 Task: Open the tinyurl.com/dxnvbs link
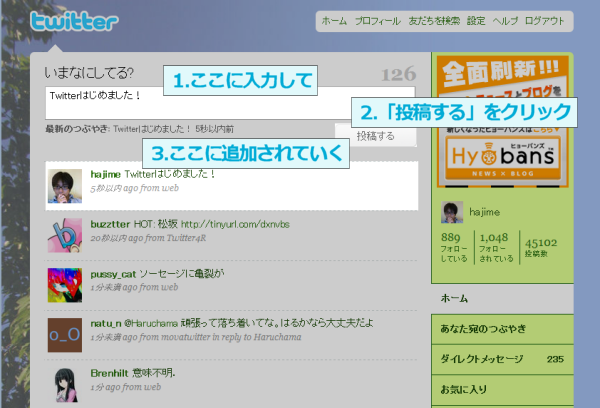(x=235, y=224)
